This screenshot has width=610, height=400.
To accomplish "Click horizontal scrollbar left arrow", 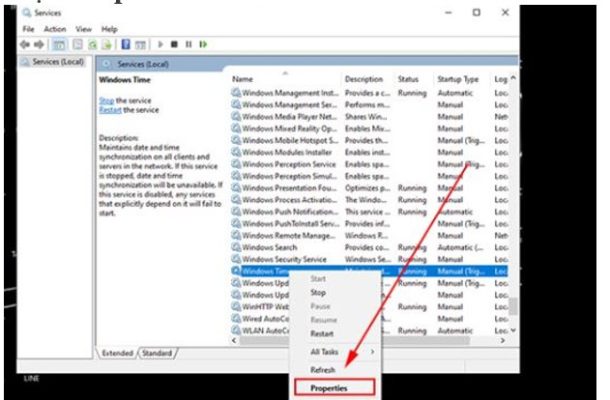I will point(234,340).
